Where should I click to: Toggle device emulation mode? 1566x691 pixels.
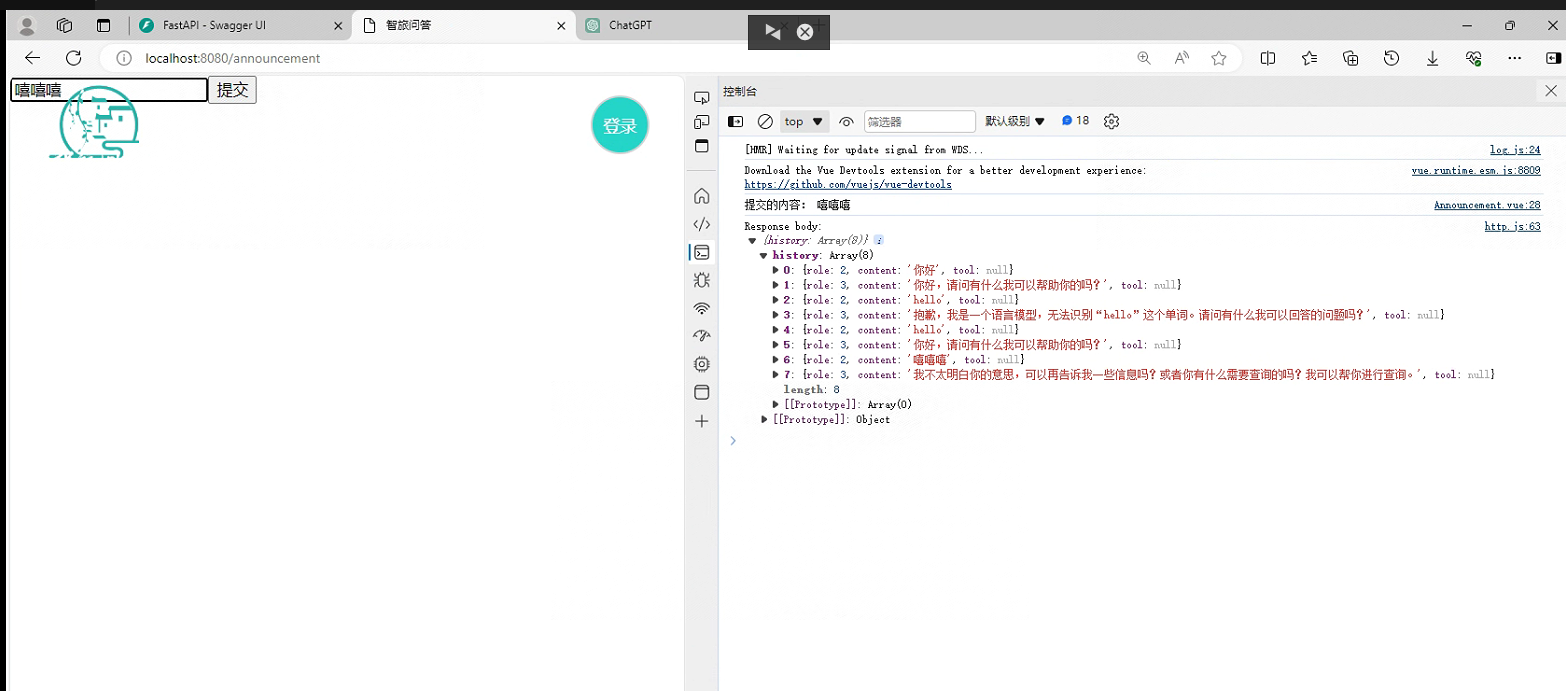pos(701,122)
